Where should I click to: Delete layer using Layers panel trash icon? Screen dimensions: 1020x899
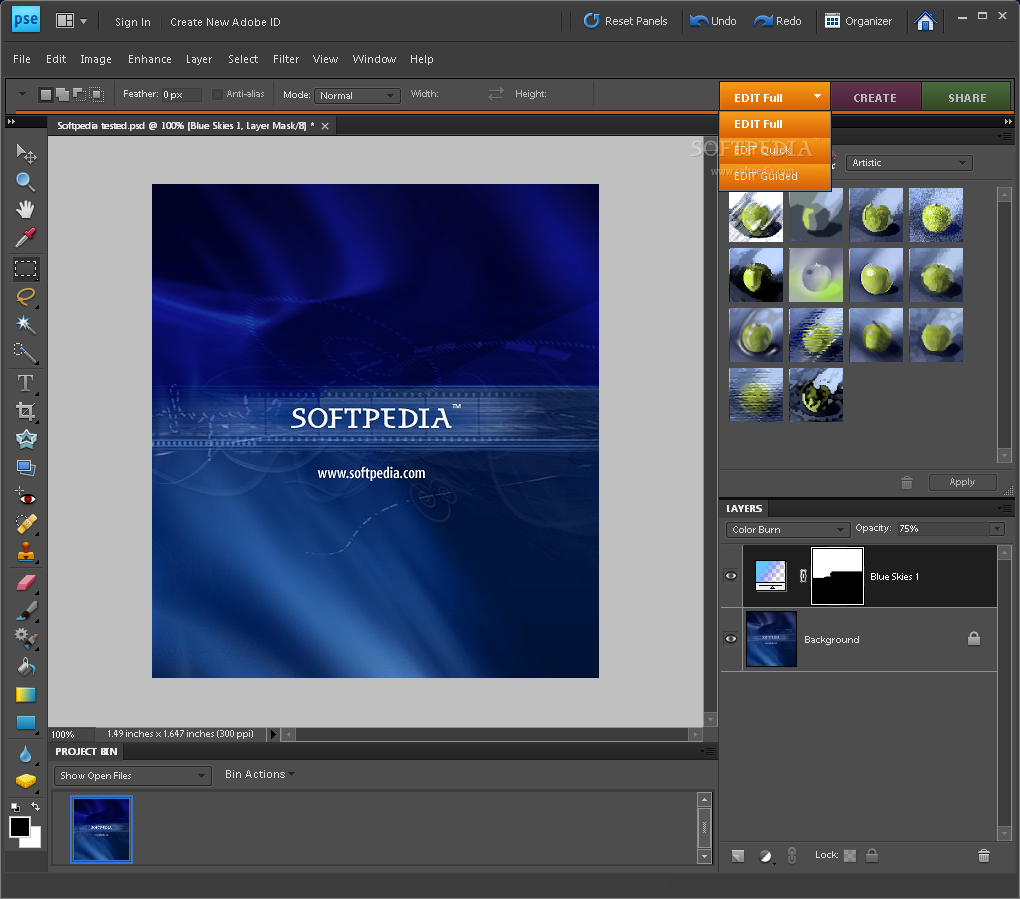coord(984,855)
